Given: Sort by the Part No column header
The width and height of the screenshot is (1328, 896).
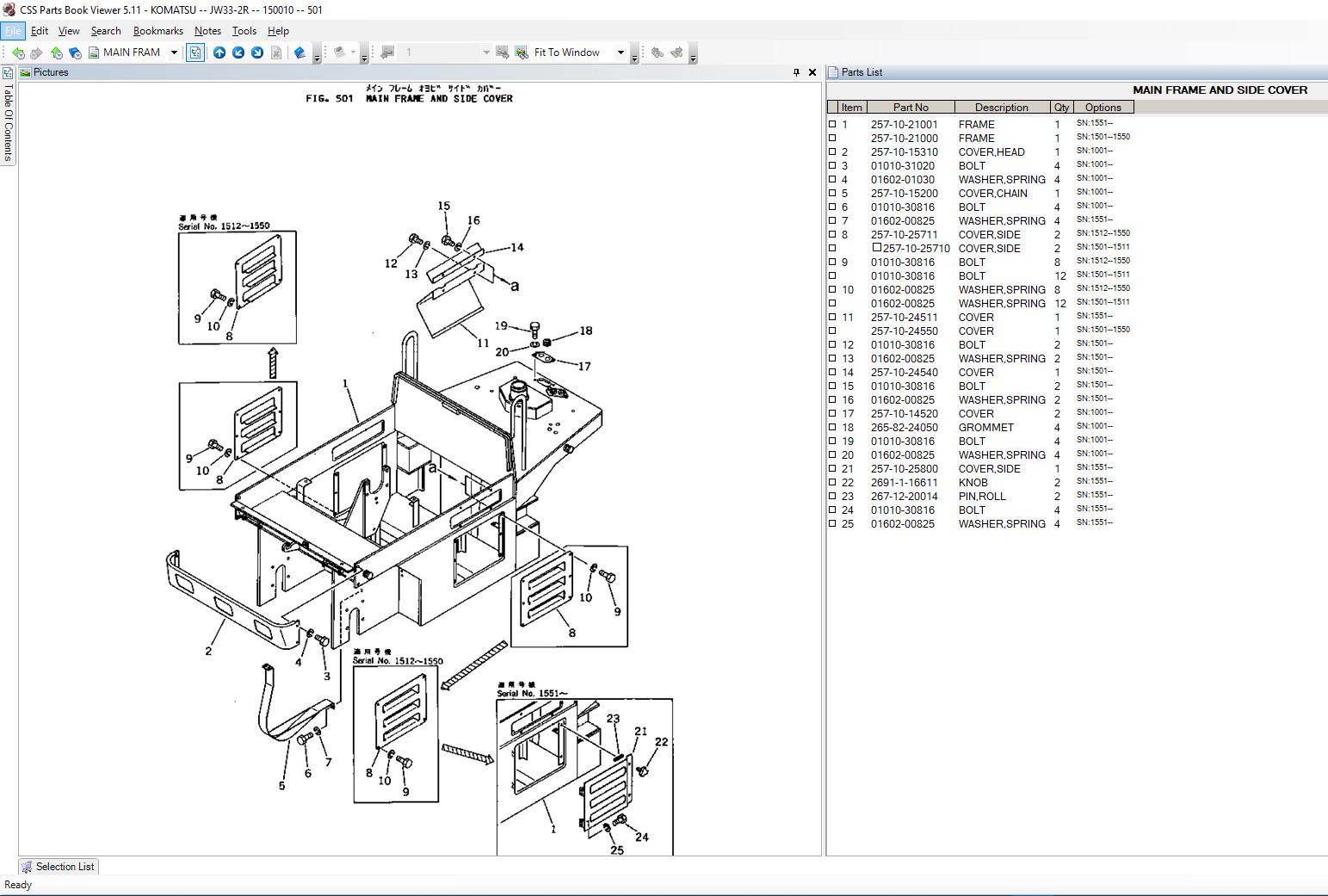Looking at the screenshot, I should 911,107.
